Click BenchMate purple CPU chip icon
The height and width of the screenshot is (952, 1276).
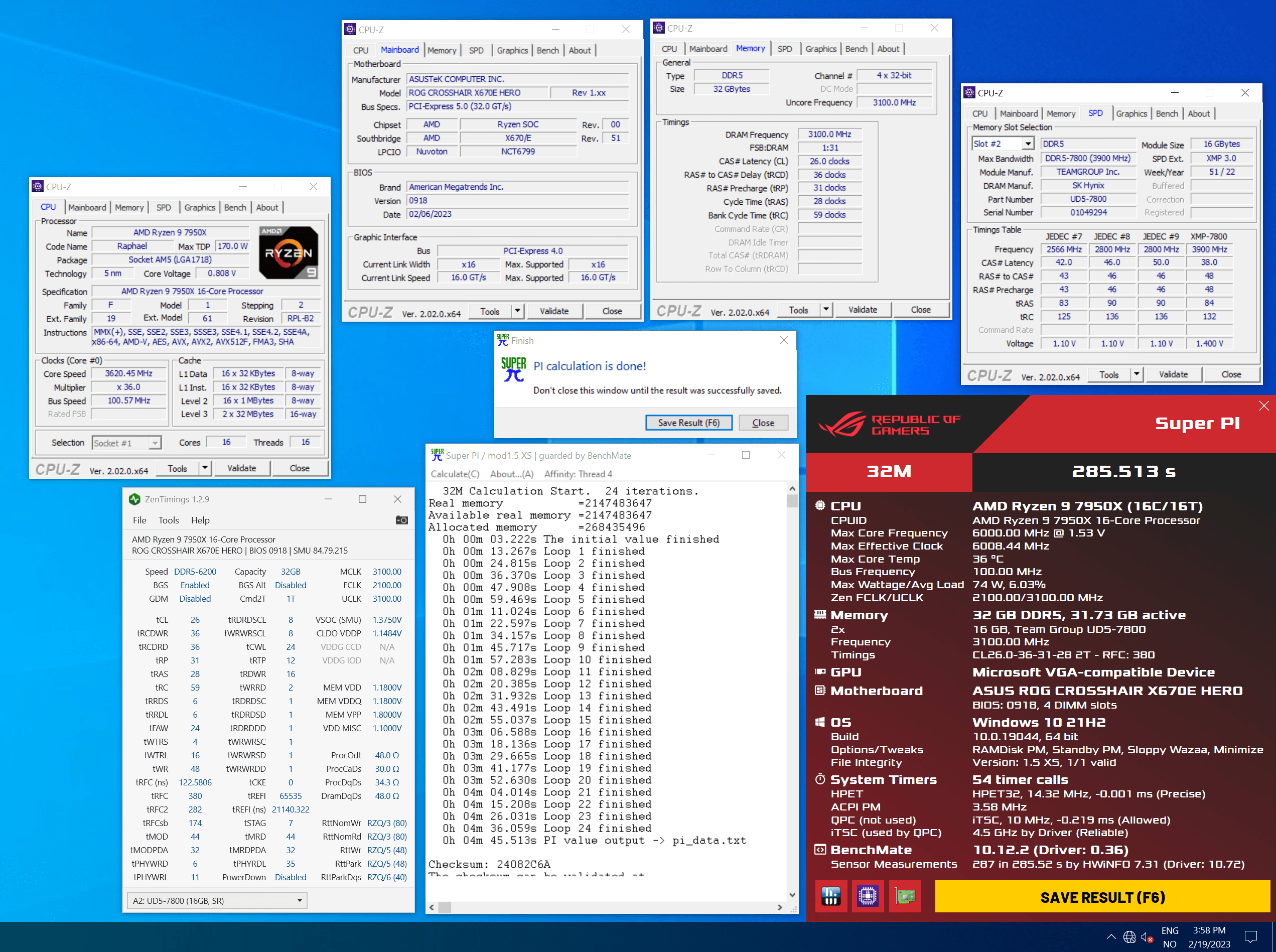[868, 896]
